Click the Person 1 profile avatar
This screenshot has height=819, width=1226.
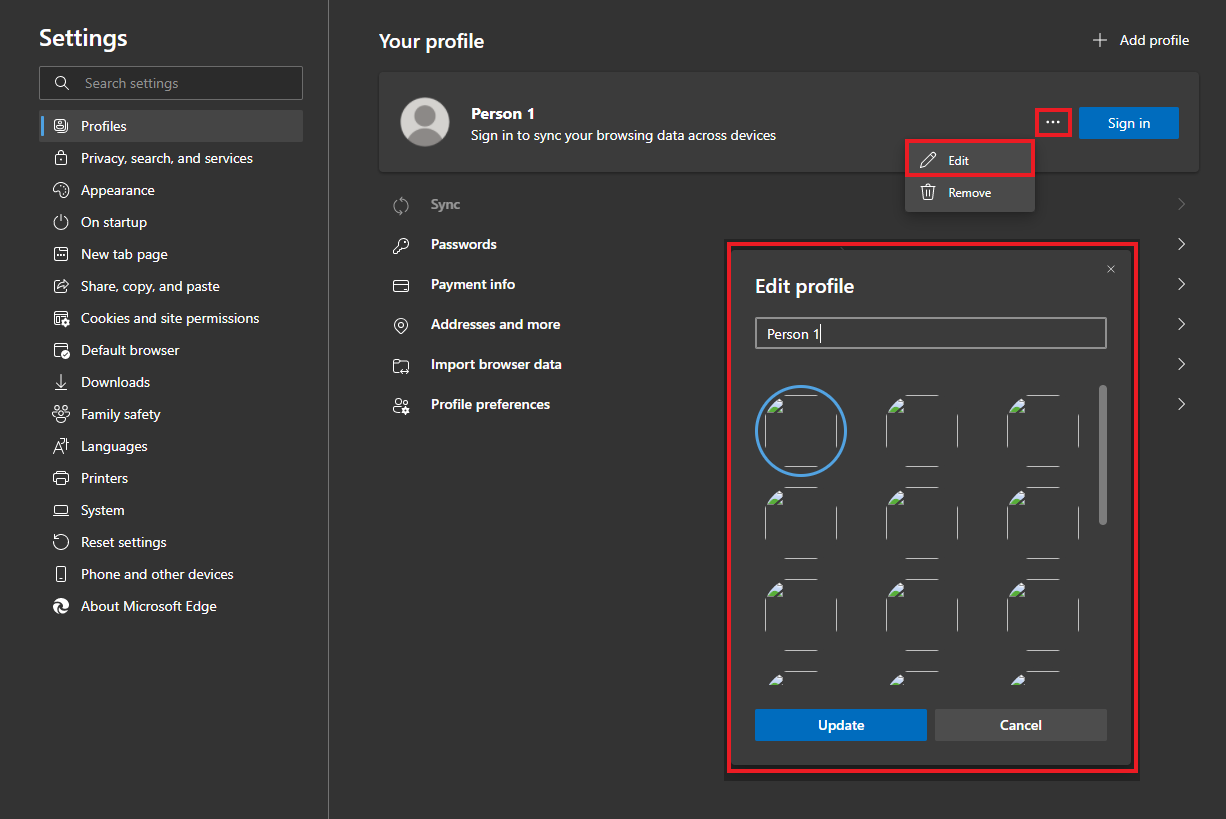coord(425,123)
